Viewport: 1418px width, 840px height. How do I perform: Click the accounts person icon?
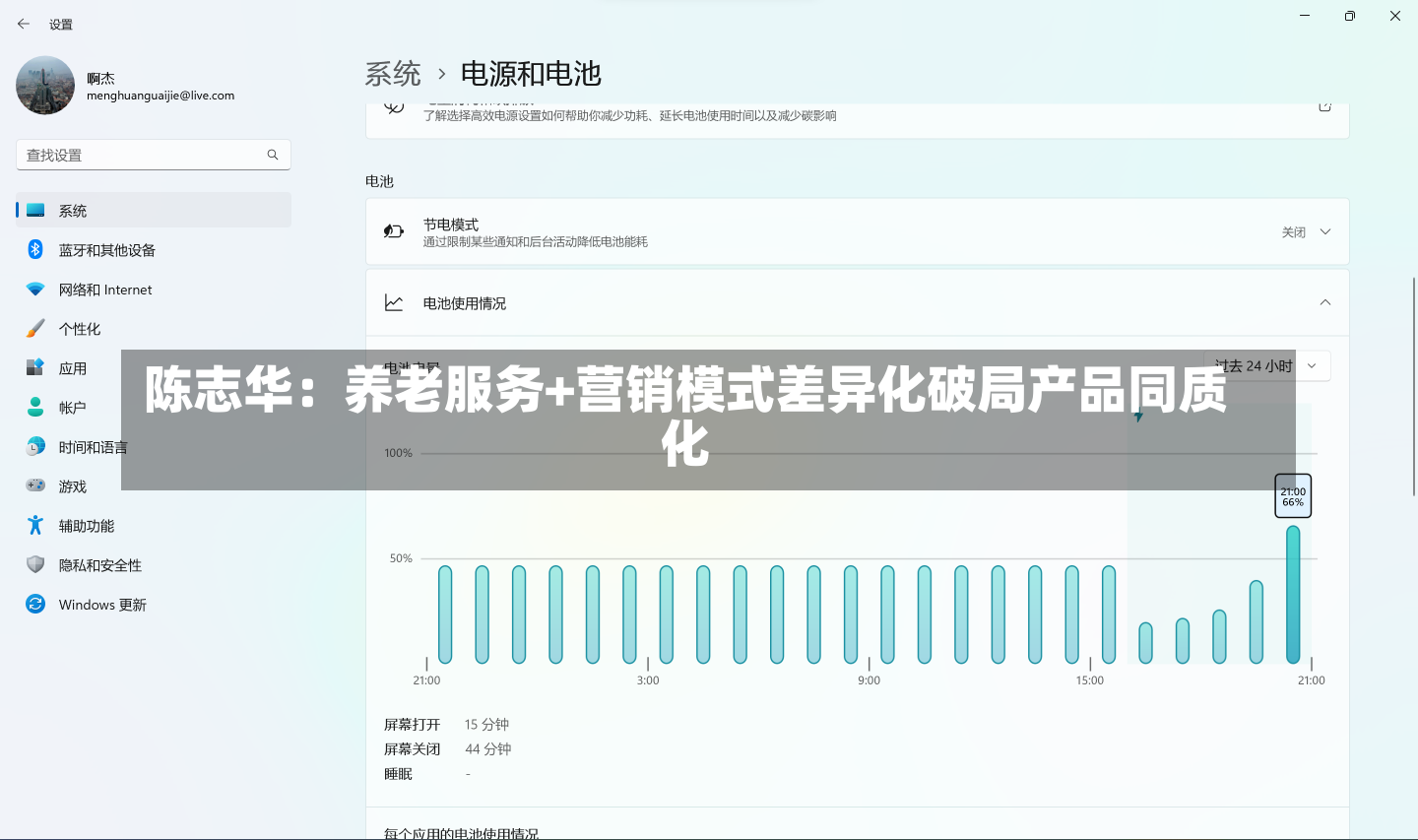coord(35,407)
